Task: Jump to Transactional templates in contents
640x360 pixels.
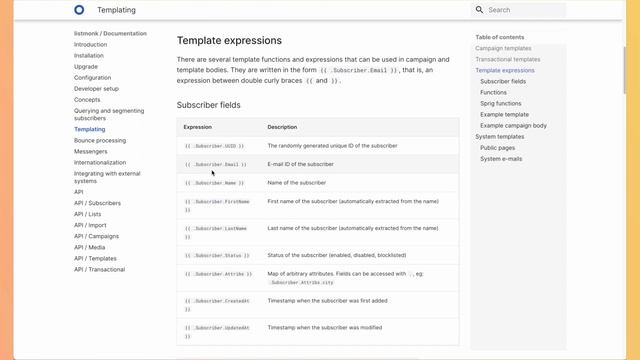Action: pos(508,59)
